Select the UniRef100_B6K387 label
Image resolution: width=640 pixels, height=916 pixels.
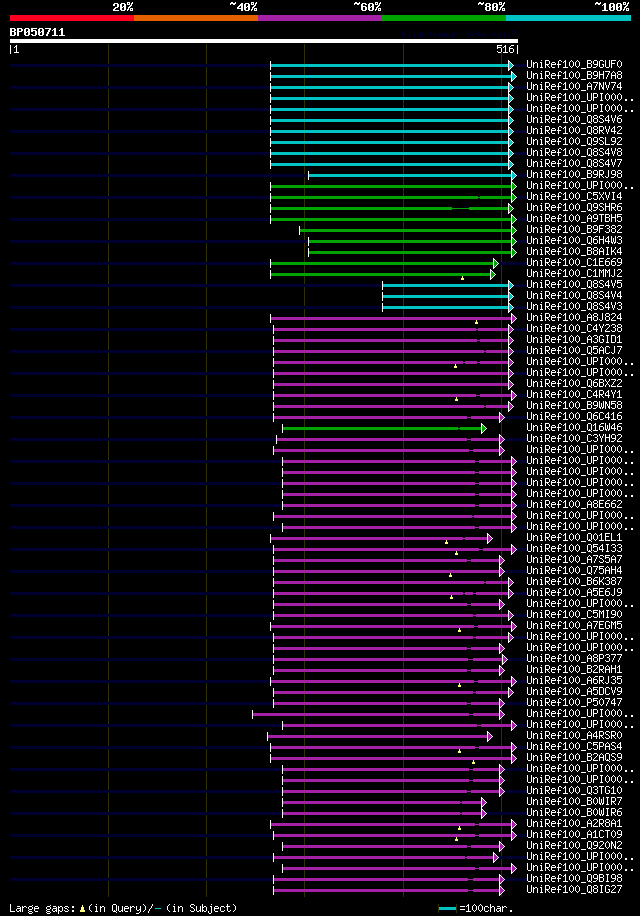click(574, 581)
